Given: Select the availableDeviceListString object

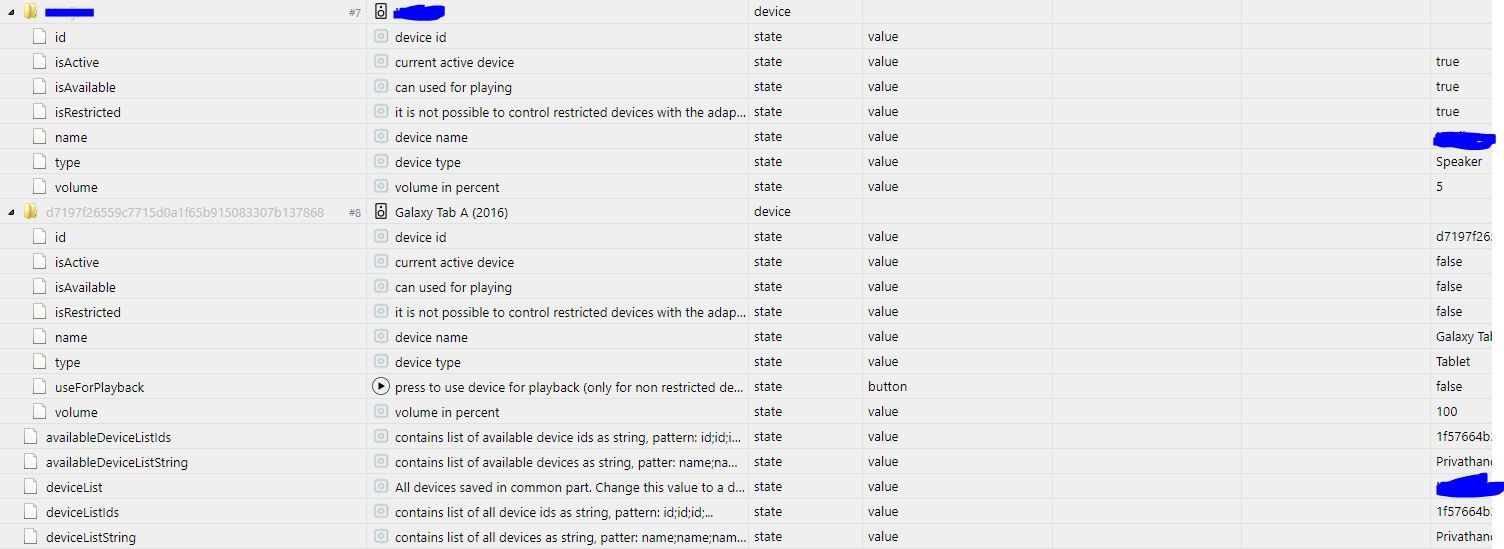Looking at the screenshot, I should click(117, 462).
